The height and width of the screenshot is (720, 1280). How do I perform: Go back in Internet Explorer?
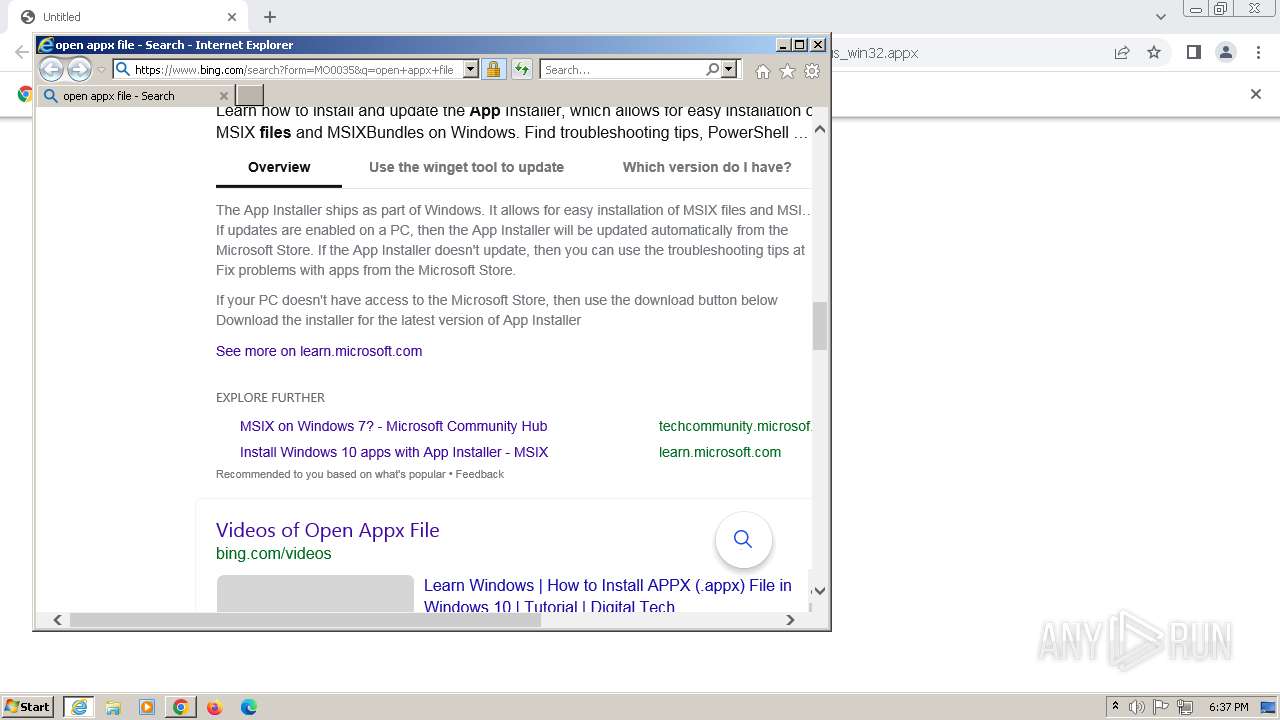pos(51,69)
